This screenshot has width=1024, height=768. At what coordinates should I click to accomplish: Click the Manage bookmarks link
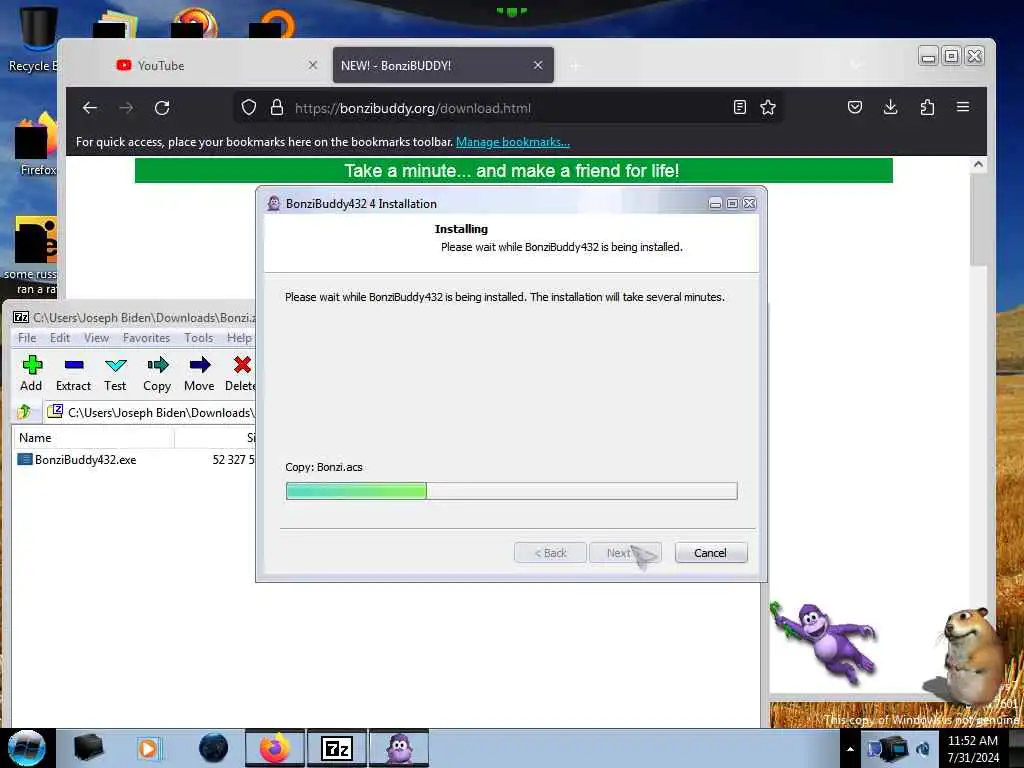513,142
